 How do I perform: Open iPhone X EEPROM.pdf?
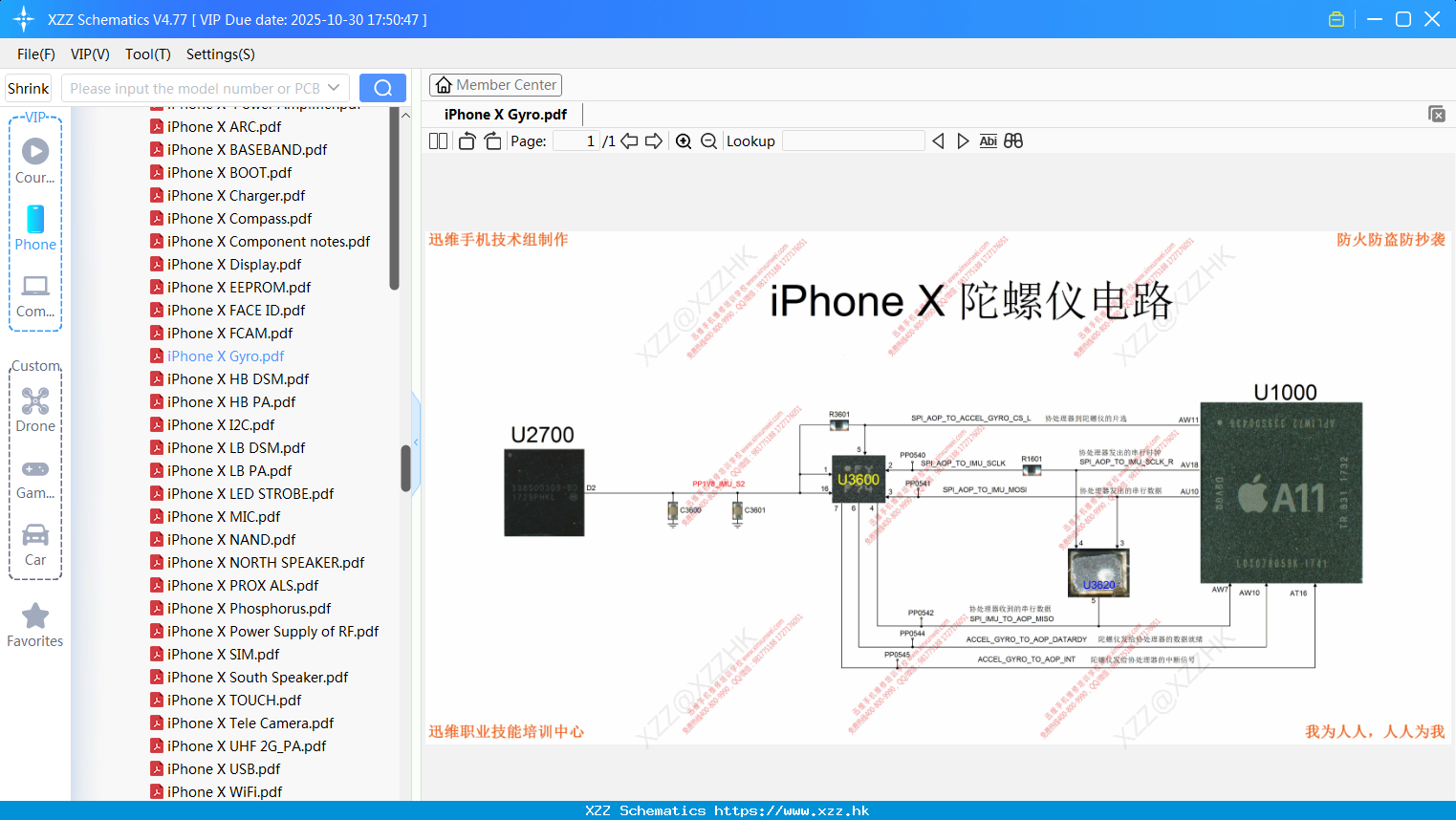(x=239, y=287)
